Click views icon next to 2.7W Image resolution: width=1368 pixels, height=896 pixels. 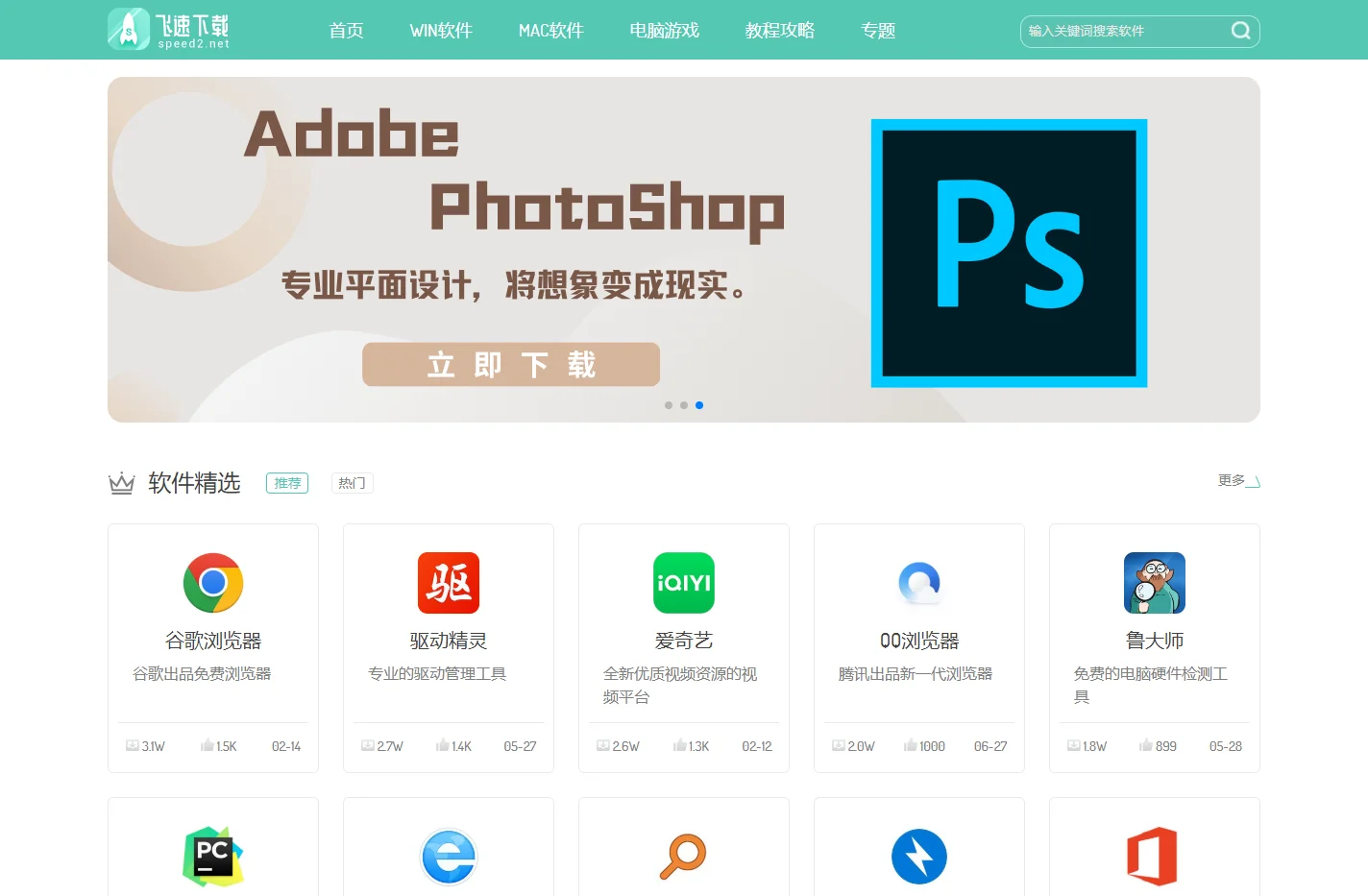[368, 745]
